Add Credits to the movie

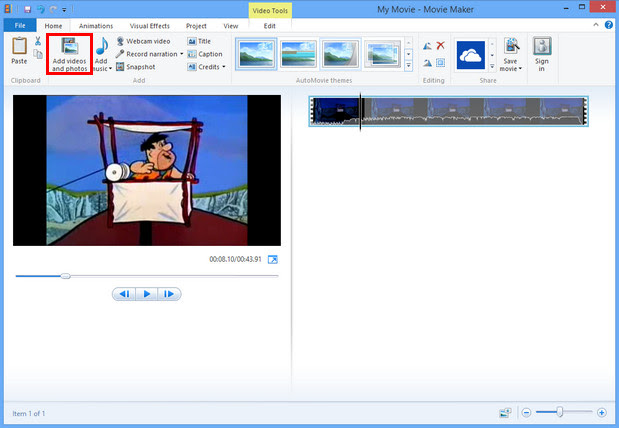[204, 67]
